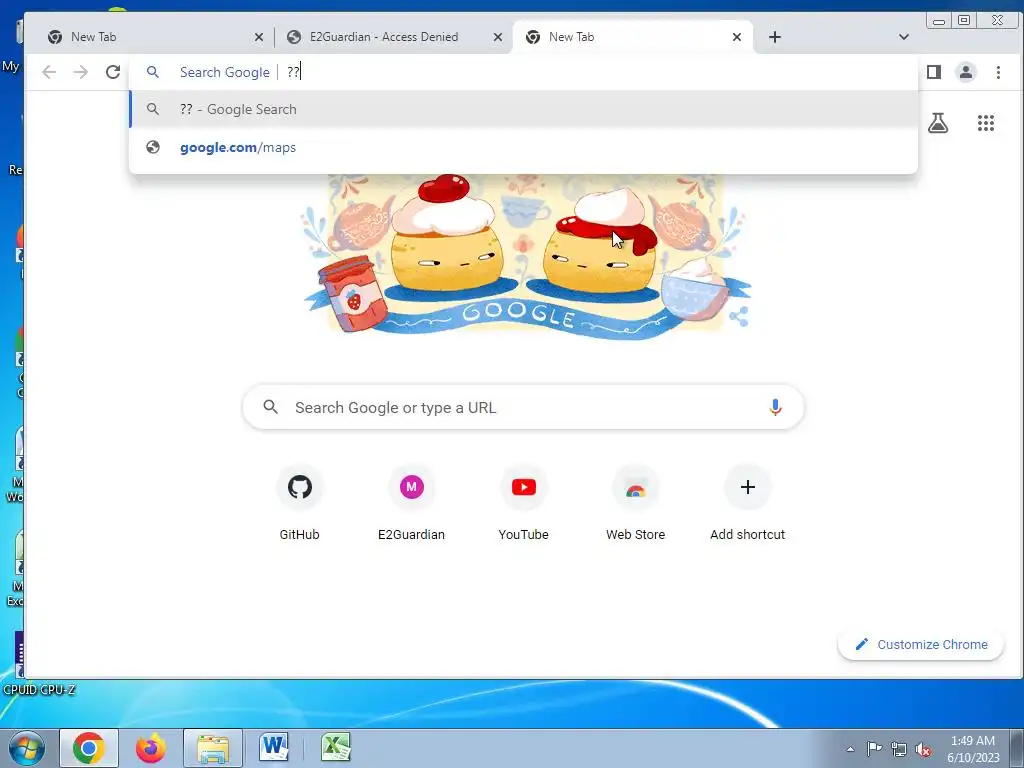
Task: Open the network tray icon
Action: (x=899, y=749)
